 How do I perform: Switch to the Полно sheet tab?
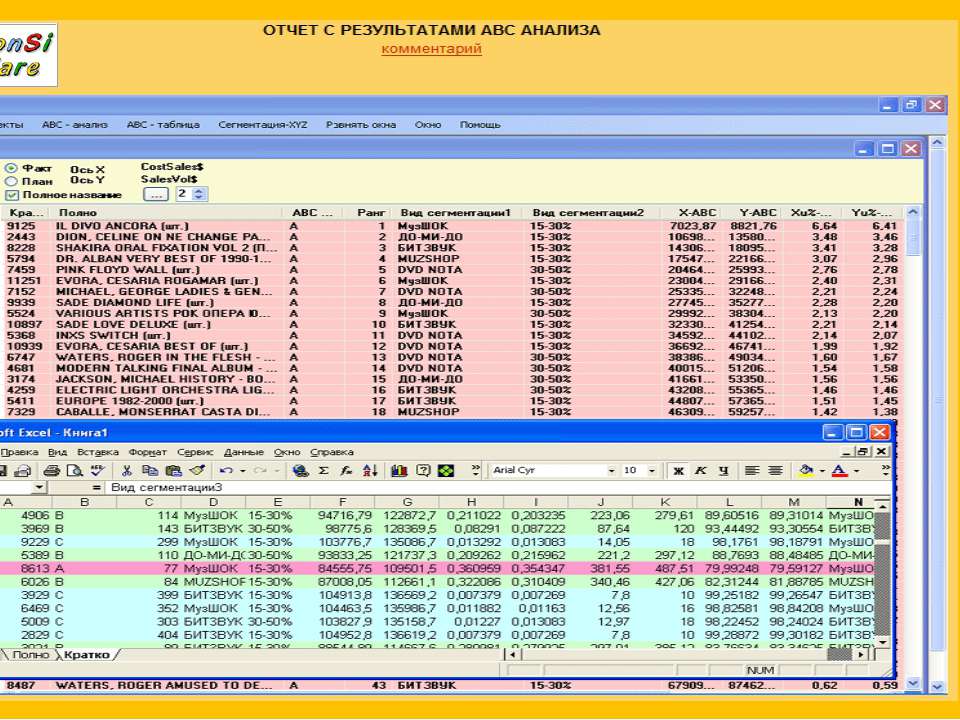click(30, 654)
